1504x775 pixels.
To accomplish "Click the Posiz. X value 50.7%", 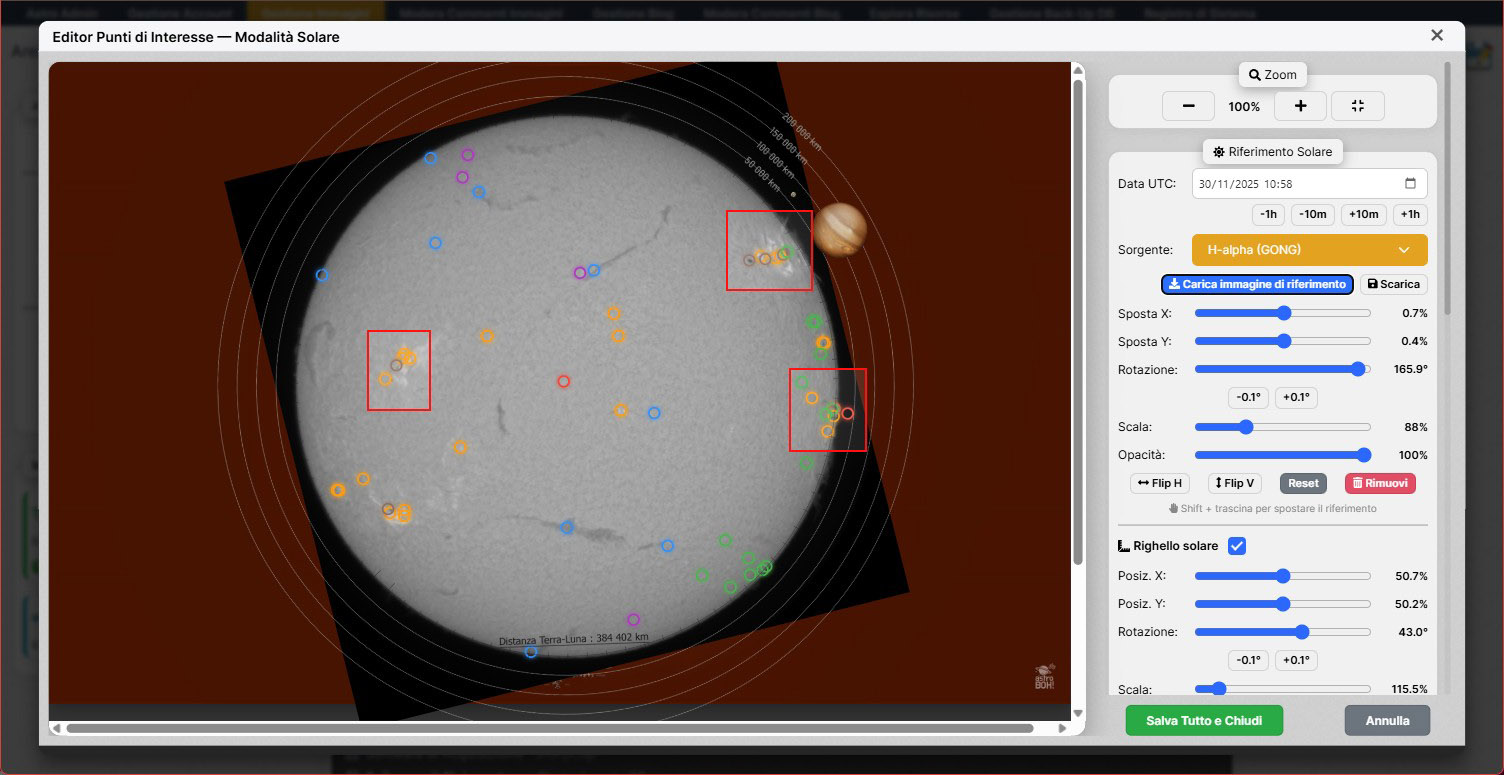I will (x=1411, y=576).
